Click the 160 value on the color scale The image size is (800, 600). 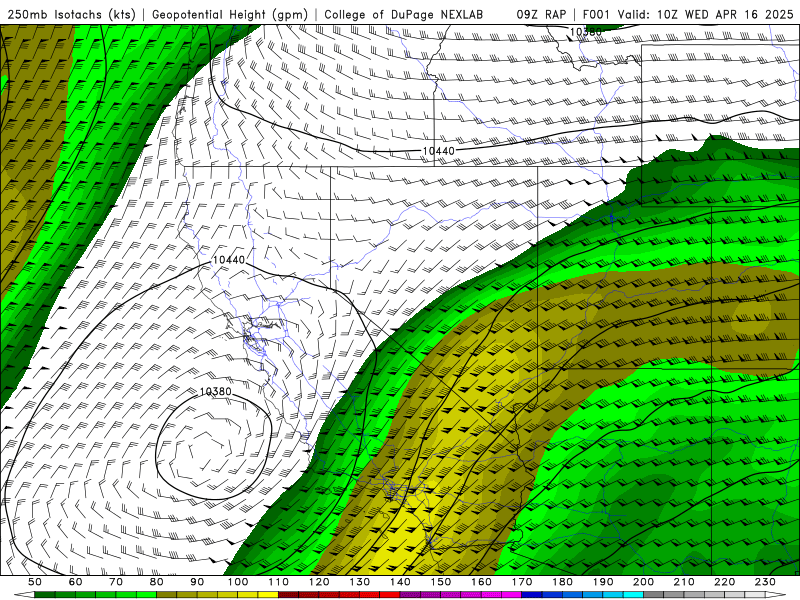[481, 582]
